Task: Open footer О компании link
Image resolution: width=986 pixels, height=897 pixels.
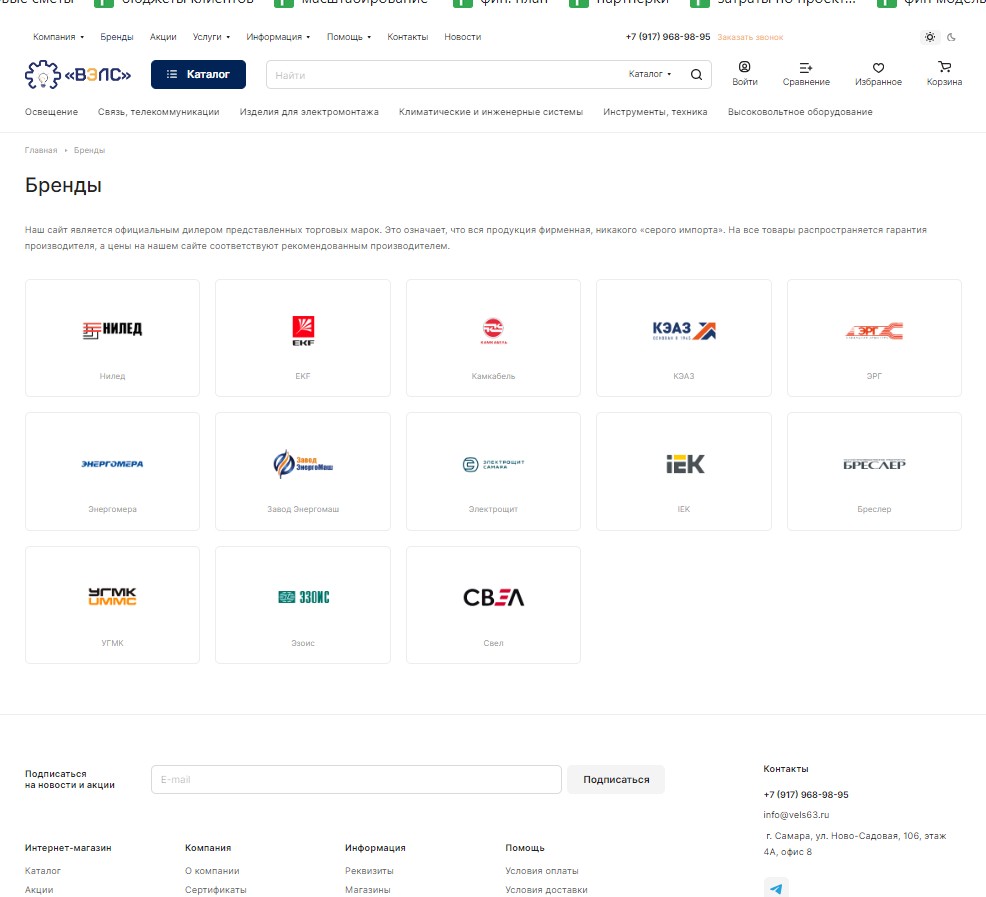Action: 212,871
